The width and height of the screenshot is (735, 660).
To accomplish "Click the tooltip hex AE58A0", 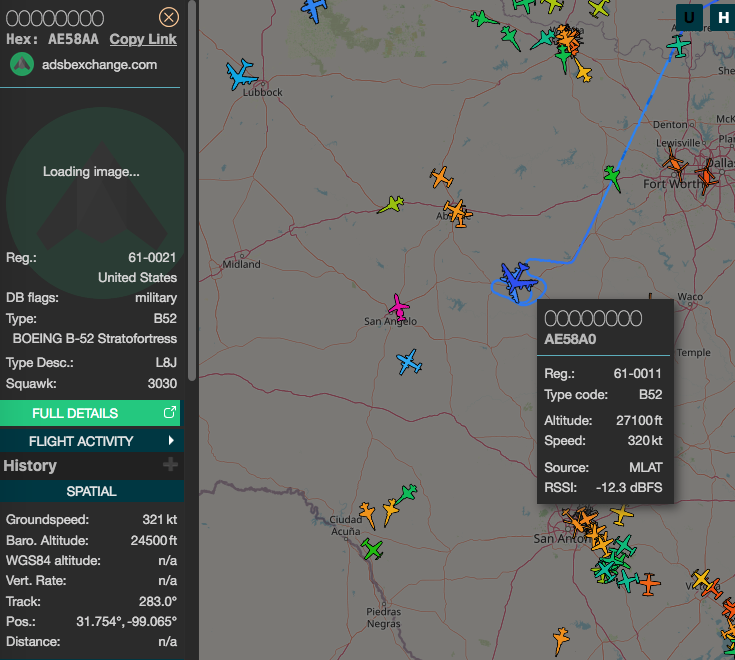I will 570,339.
